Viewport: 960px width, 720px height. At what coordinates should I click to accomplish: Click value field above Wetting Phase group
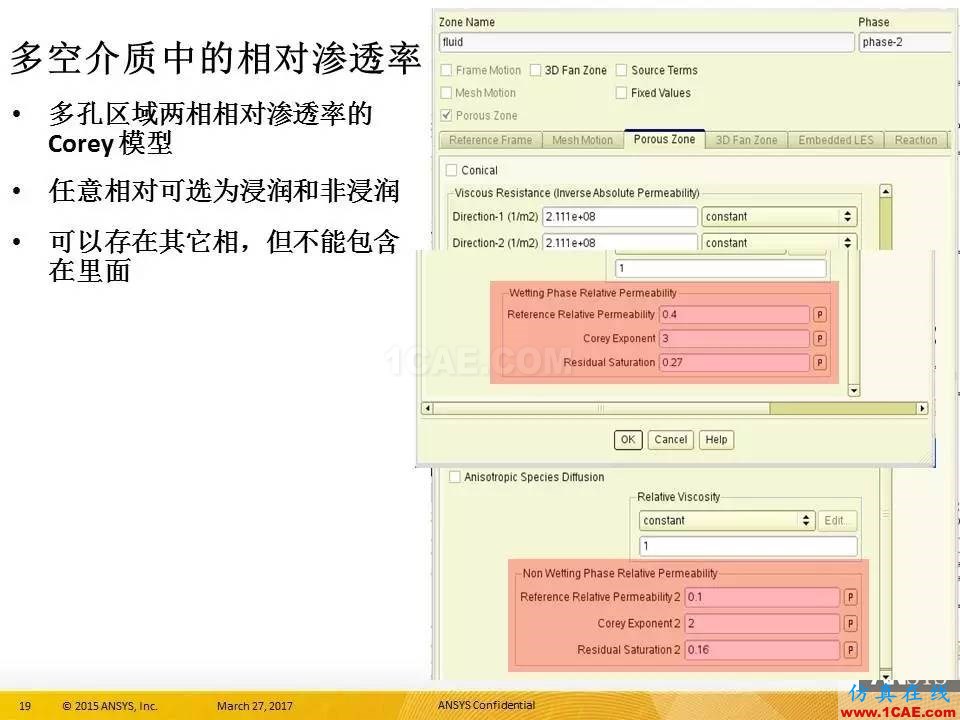coord(721,268)
